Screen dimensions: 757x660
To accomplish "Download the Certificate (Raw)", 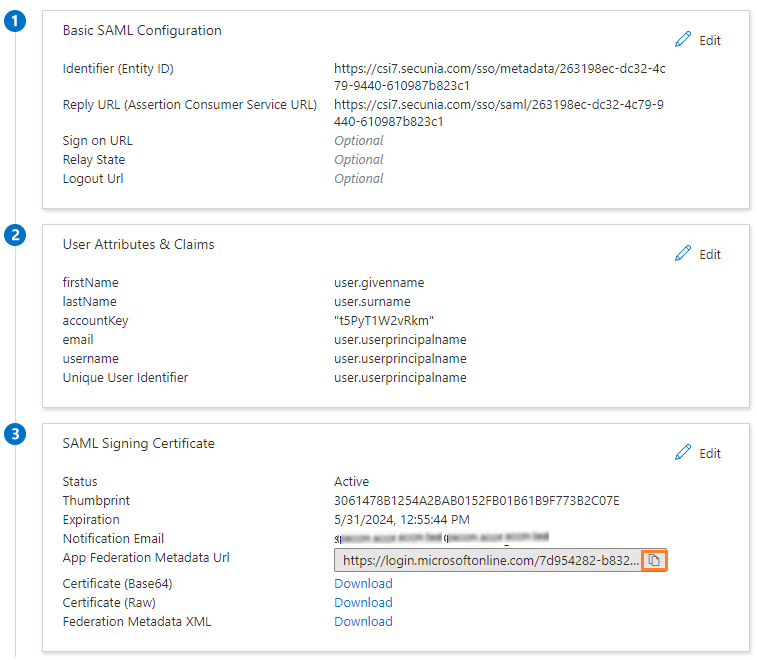I will click(x=363, y=603).
